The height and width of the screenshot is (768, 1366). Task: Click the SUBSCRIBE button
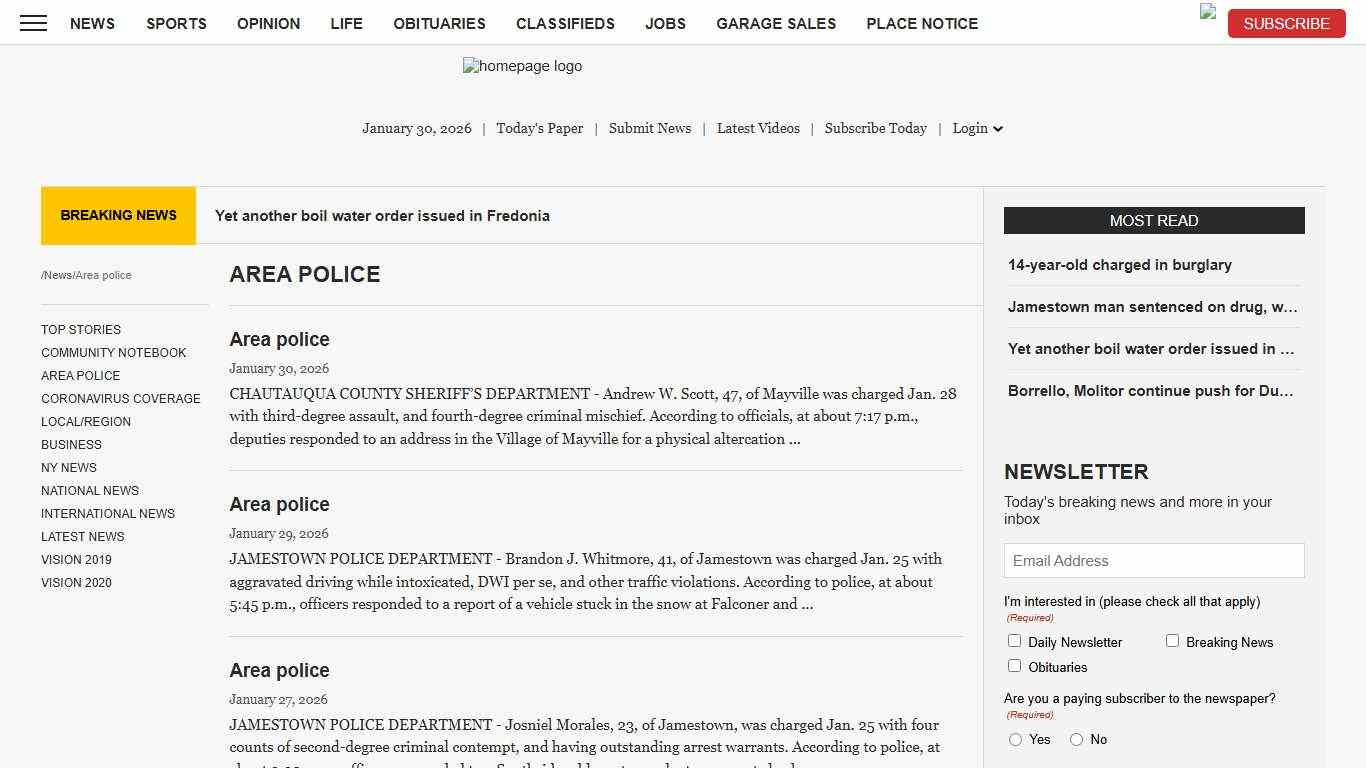1286,23
